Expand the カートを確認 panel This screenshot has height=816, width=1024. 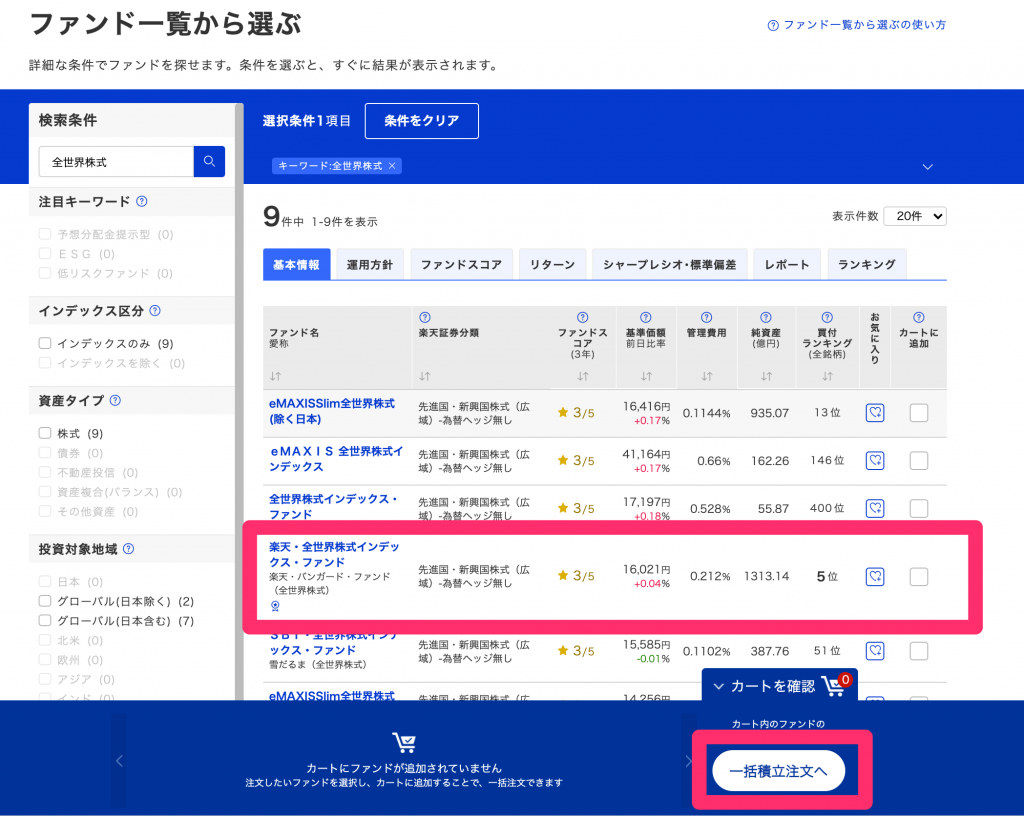click(x=719, y=686)
